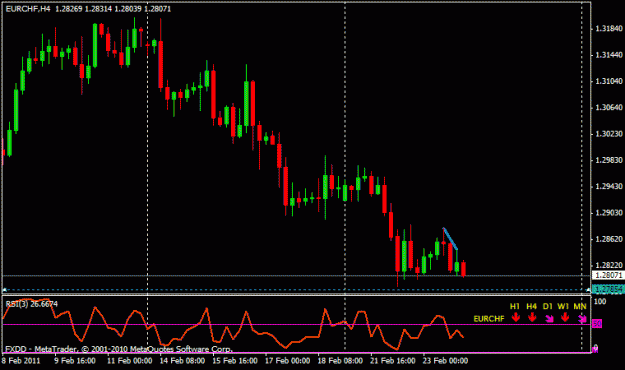Click the yellow W1 timeframe label
This screenshot has width=625, height=370.
563,306
